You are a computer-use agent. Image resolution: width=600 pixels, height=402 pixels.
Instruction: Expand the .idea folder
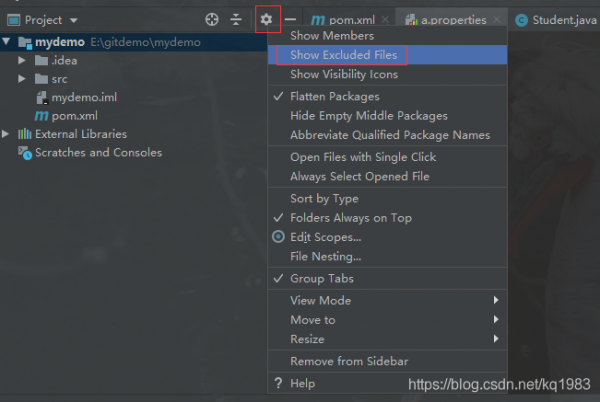pos(22,61)
